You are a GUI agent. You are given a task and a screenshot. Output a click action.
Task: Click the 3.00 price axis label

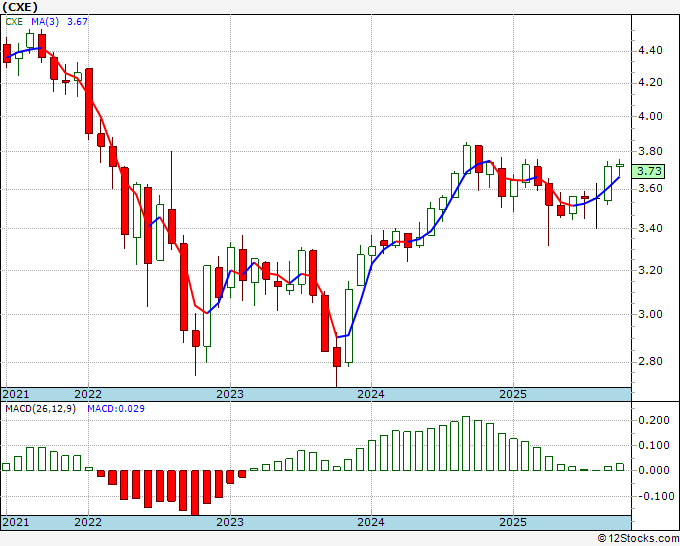point(650,314)
